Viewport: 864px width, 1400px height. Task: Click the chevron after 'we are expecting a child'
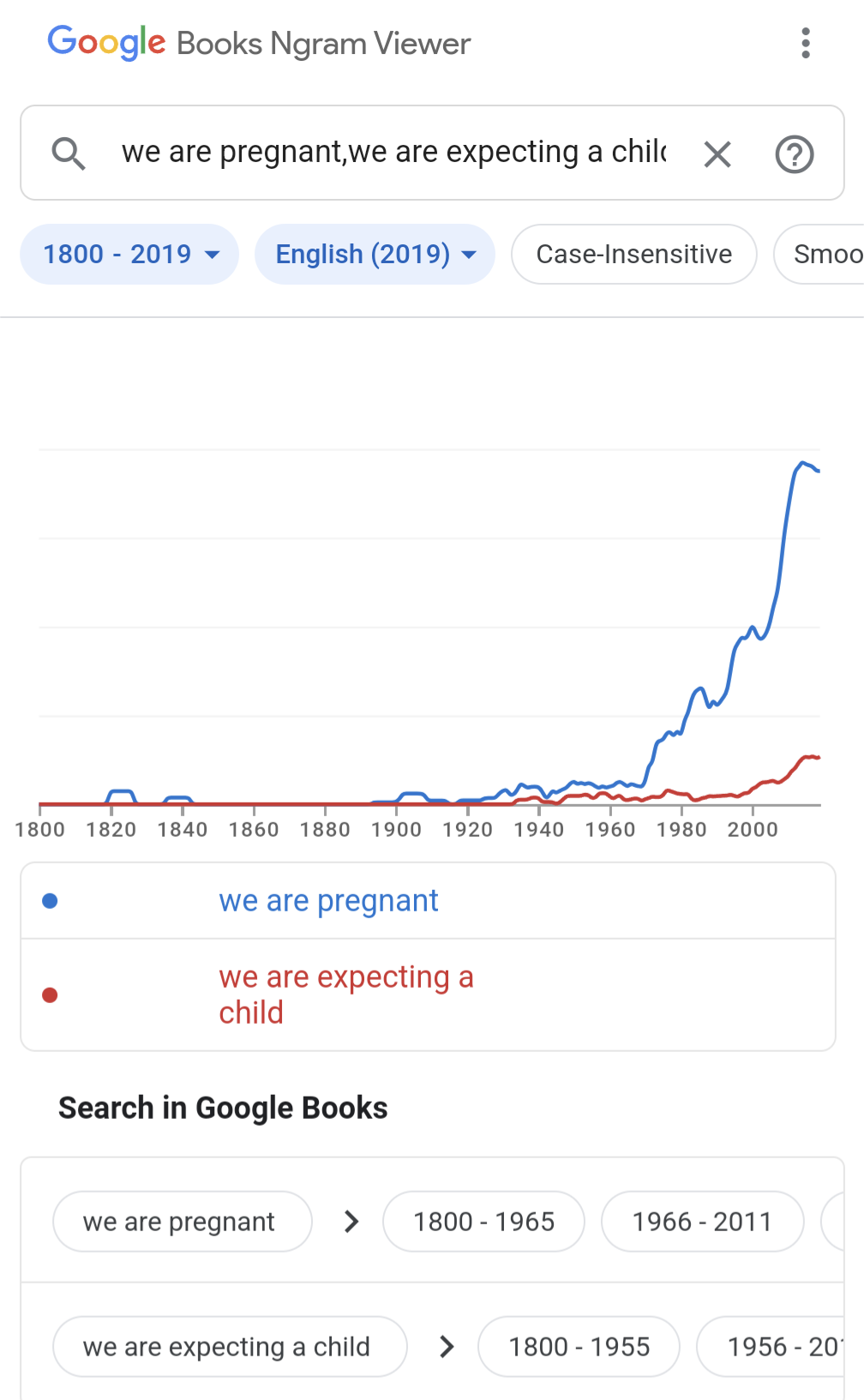[446, 1347]
